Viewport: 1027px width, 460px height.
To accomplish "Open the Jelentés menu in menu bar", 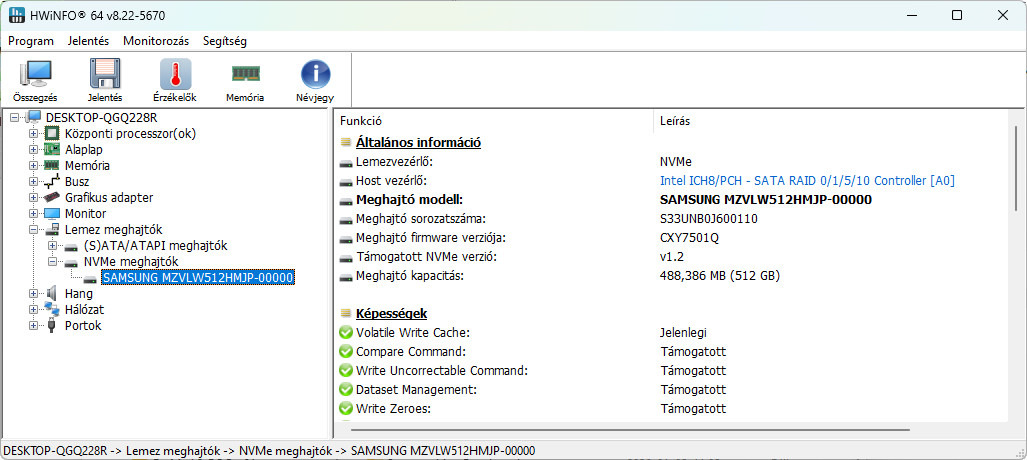I will coord(88,41).
